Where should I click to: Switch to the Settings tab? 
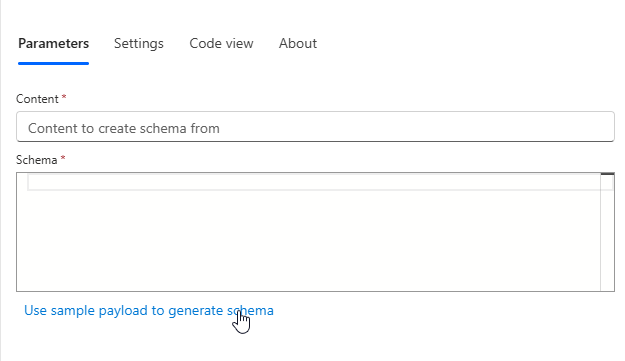click(x=139, y=43)
